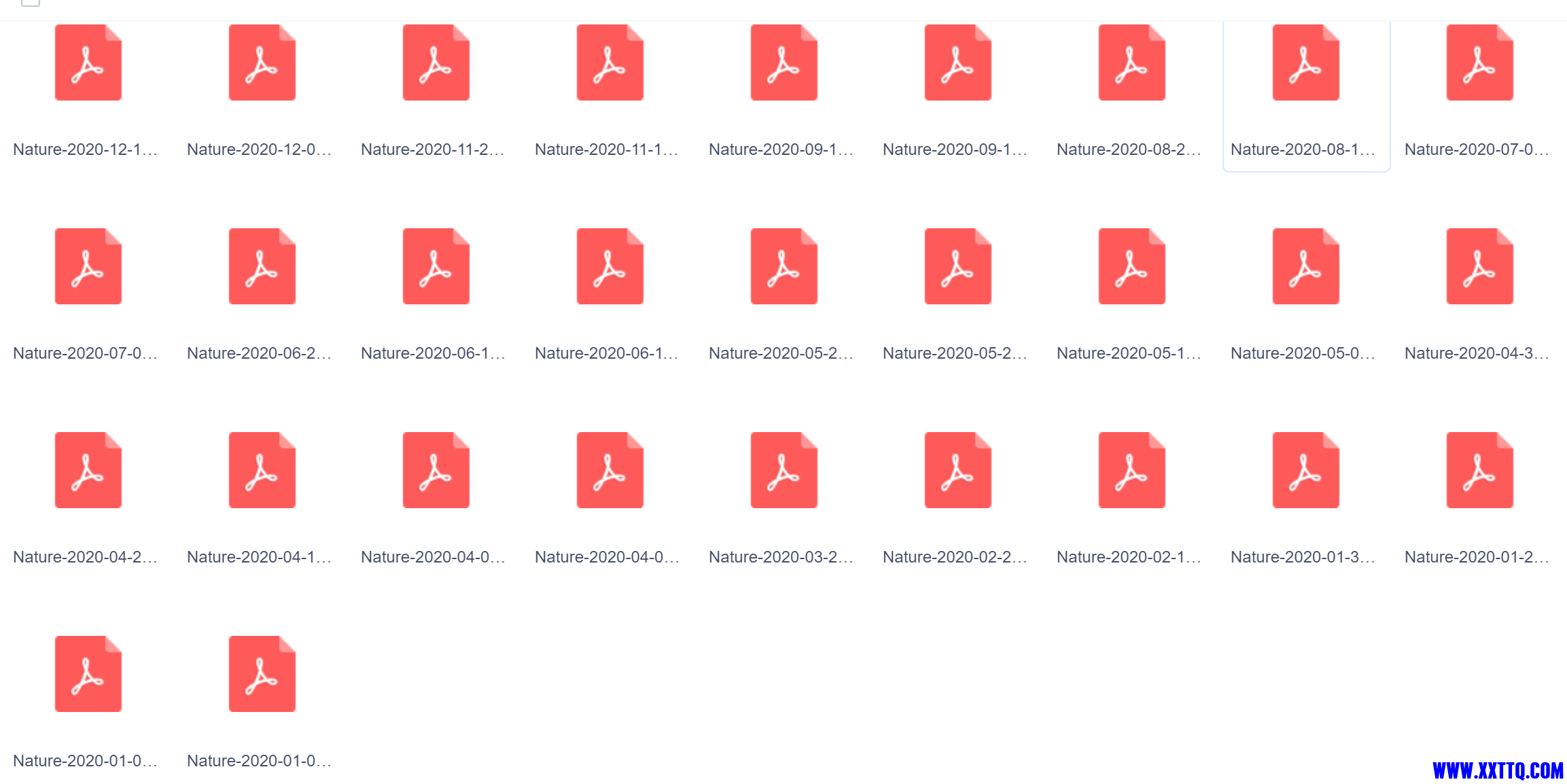Viewport: 1567px width, 784px height.
Task: Choose the Nature-2020-11-1… PDF icon
Action: tap(610, 63)
